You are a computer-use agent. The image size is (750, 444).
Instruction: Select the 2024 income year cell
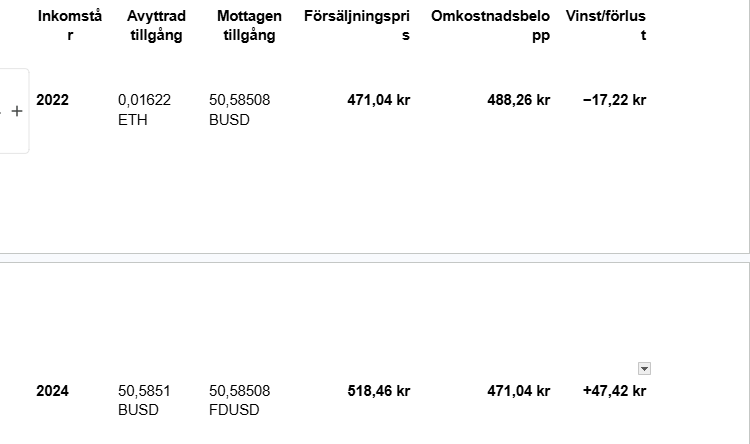(x=53, y=391)
